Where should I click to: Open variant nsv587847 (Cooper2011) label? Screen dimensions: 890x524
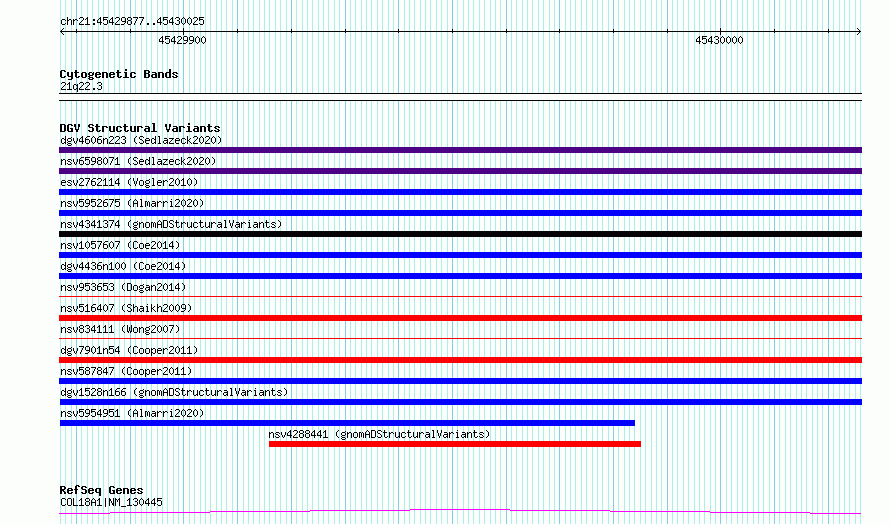[126, 371]
